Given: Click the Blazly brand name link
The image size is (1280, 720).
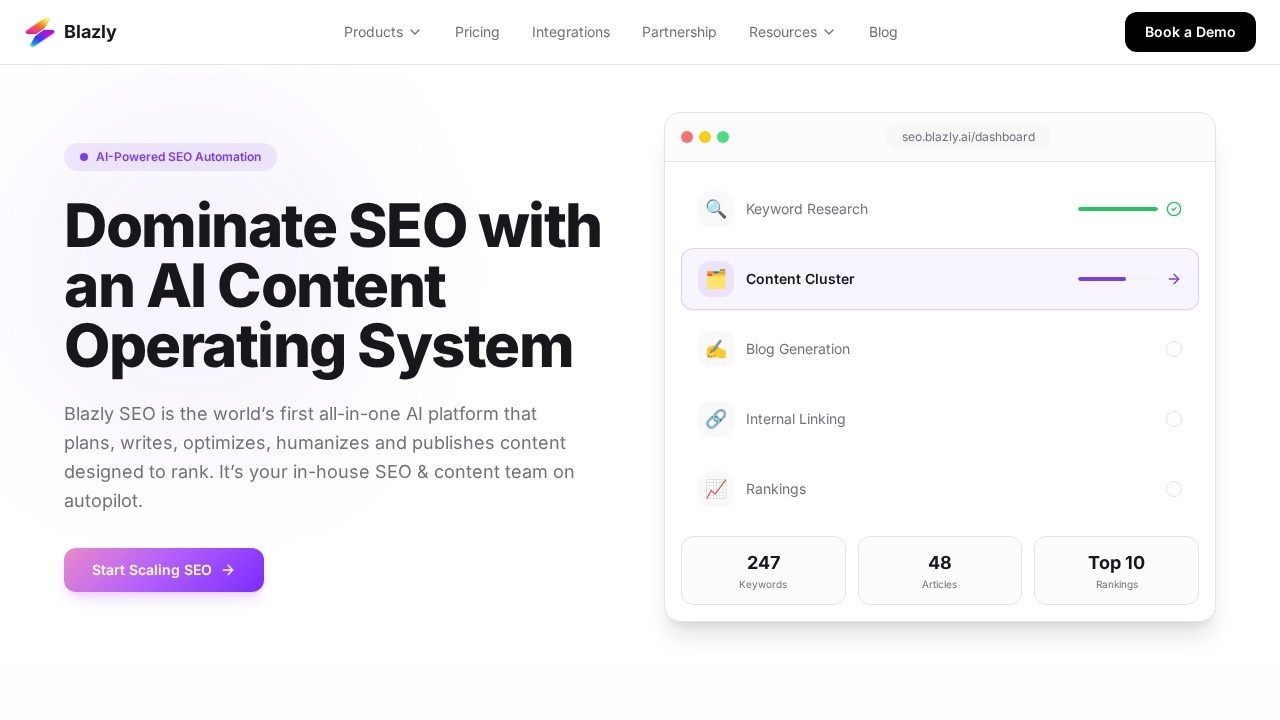Looking at the screenshot, I should tap(90, 32).
